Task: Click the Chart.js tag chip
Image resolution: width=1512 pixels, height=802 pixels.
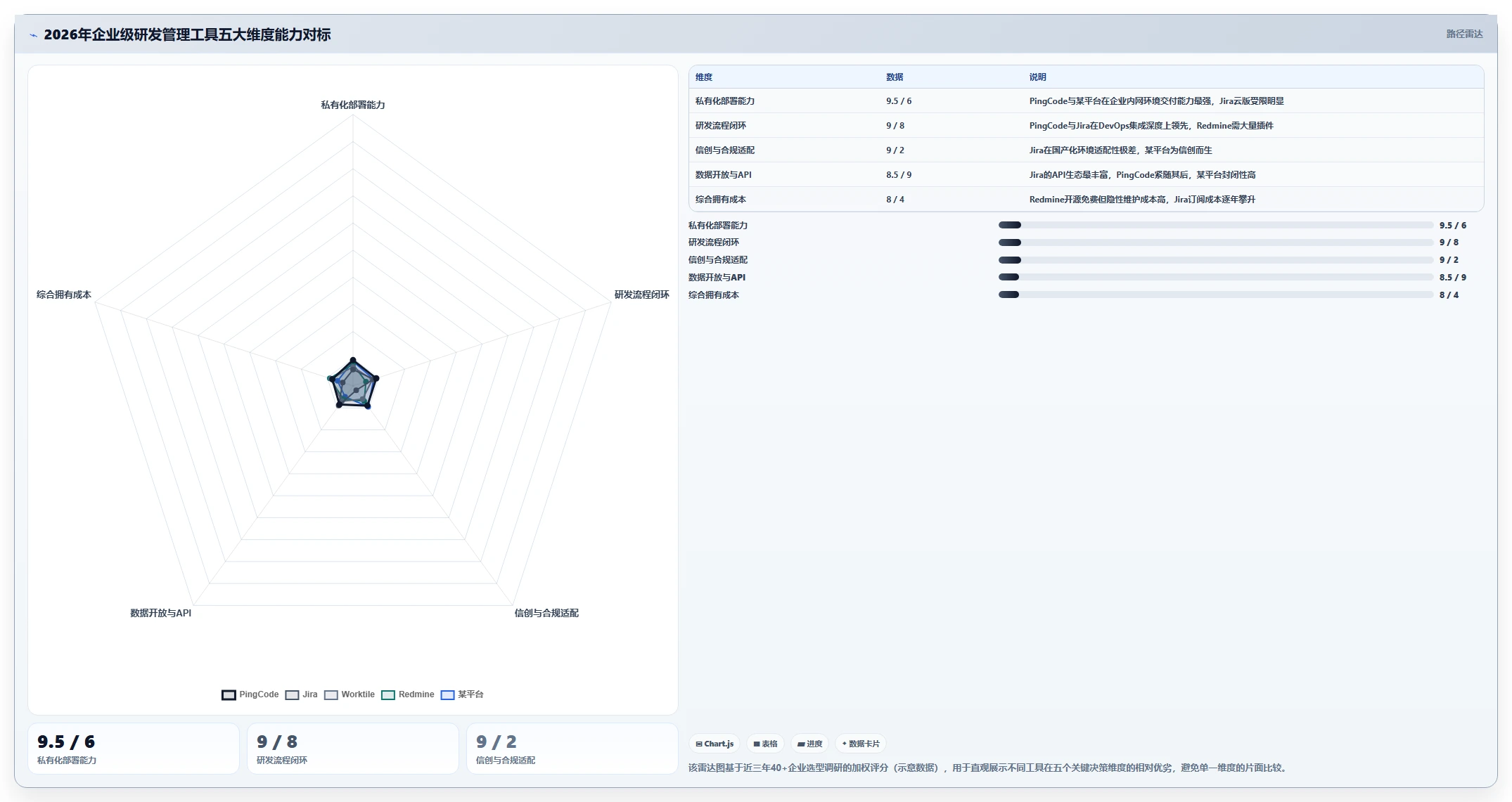Action: click(x=715, y=744)
